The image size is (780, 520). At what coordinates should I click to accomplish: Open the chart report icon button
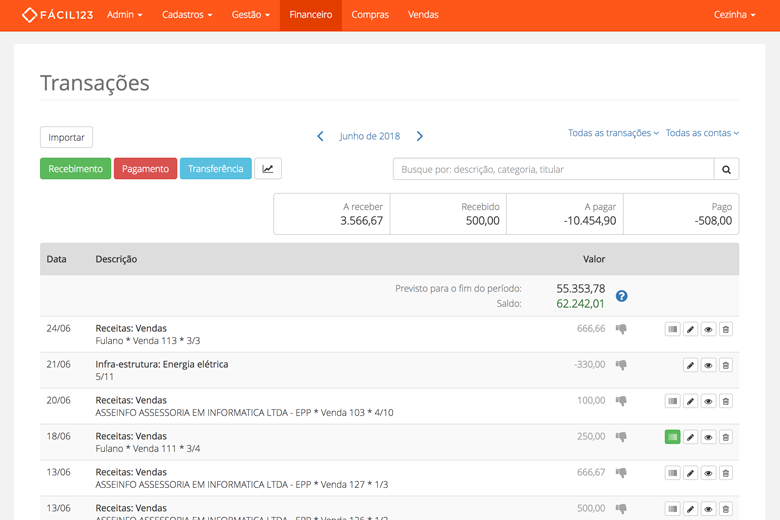(268, 169)
